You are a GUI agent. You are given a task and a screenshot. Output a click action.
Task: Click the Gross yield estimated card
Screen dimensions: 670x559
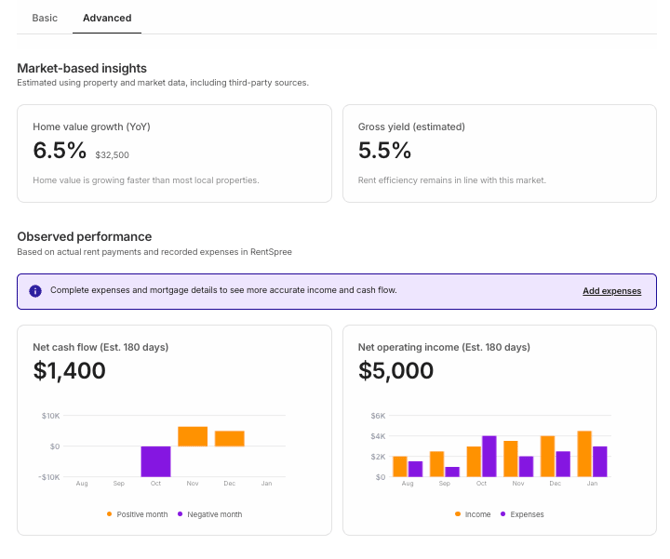click(x=499, y=153)
